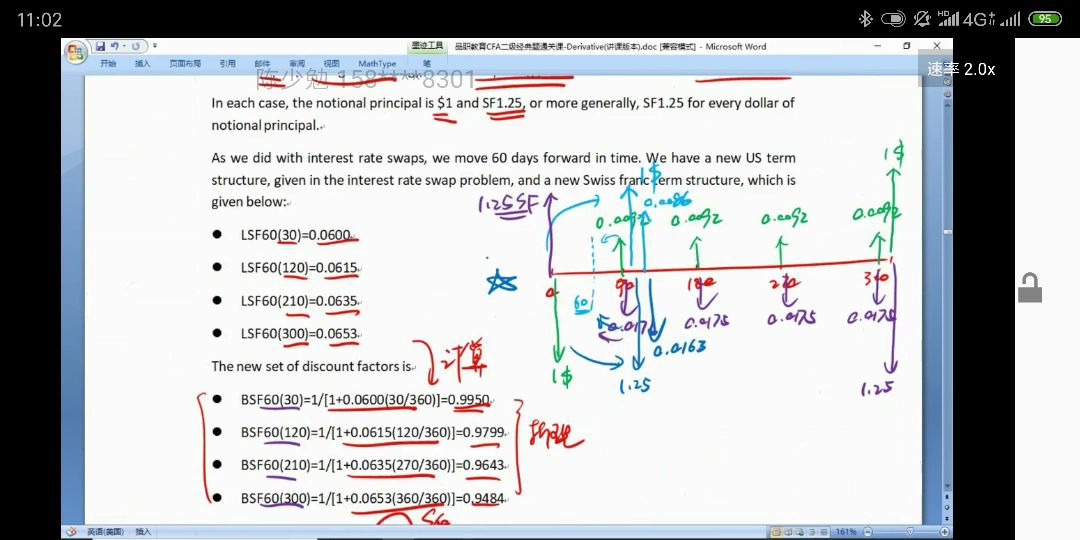This screenshot has height=540, width=1080.
Task: Click the Next Page browse button
Action: (947, 518)
